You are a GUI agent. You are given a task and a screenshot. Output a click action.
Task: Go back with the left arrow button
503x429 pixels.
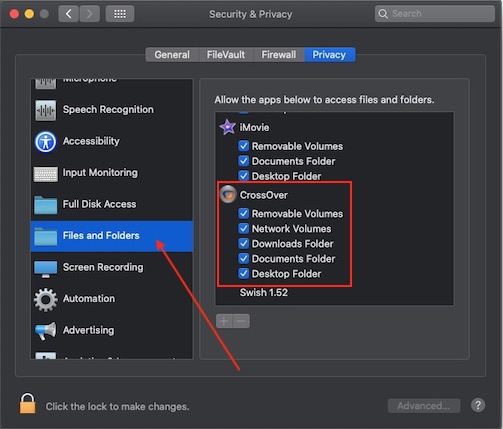(69, 14)
